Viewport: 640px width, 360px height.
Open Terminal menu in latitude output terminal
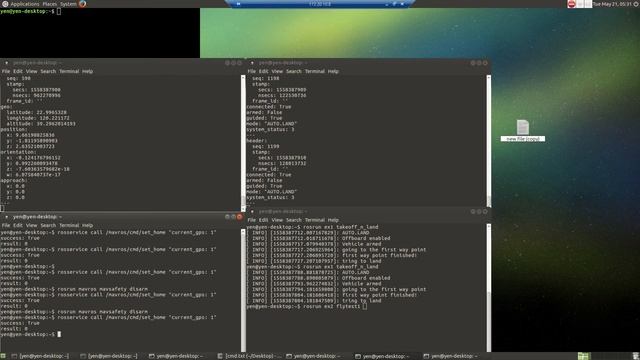(x=69, y=71)
